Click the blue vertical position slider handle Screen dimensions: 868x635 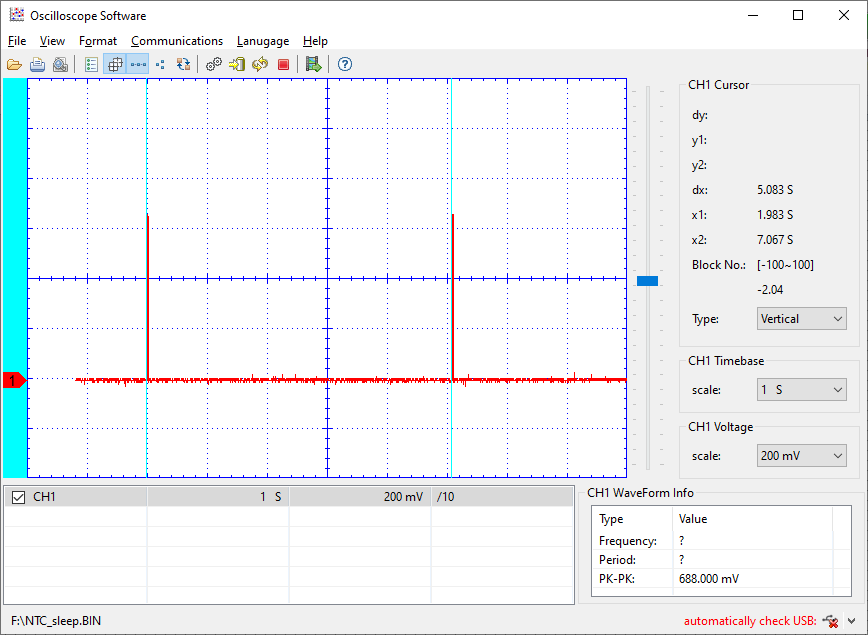click(x=647, y=281)
